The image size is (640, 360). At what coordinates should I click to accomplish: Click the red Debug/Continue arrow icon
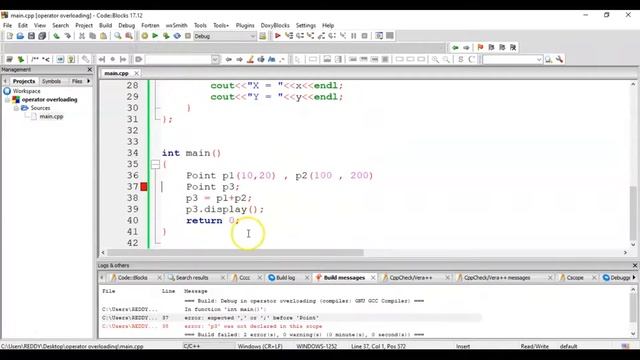[x=278, y=36]
